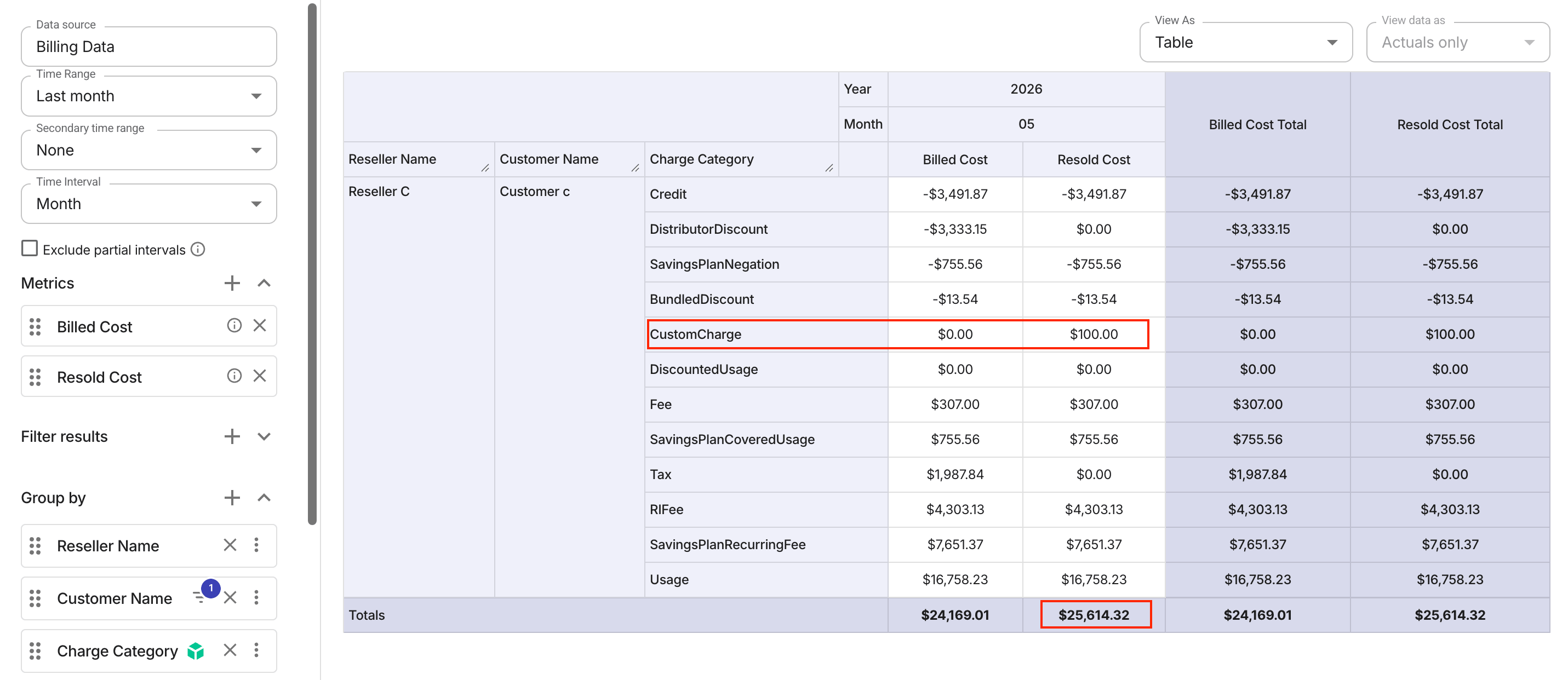Add a new metric with plus icon
Screen dimensions: 1568x680
coord(232,283)
